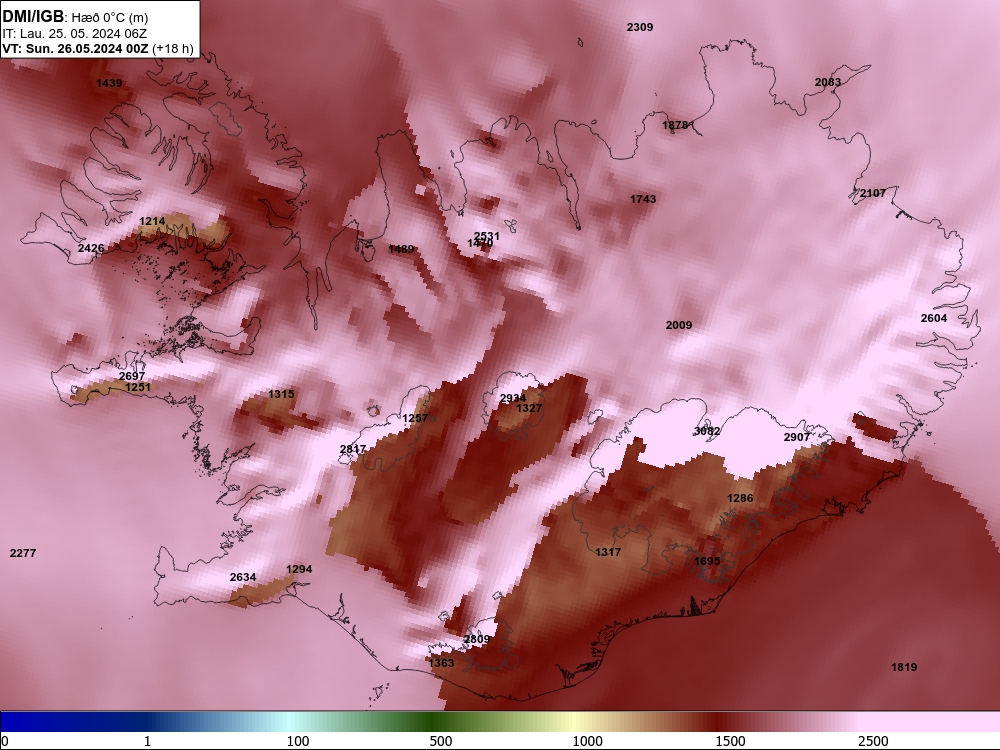Pick the dark green segment of the color scale
This screenshot has height=750, width=1000.
(434, 722)
